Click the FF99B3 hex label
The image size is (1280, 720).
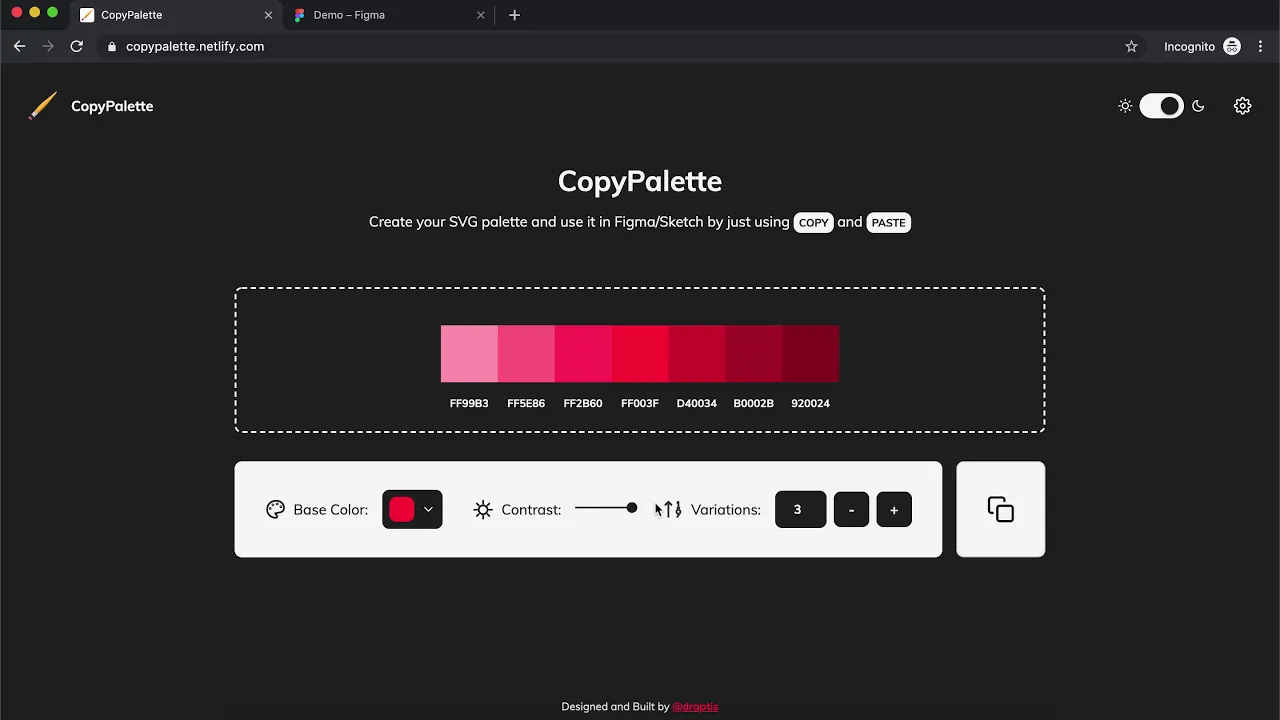(x=469, y=403)
